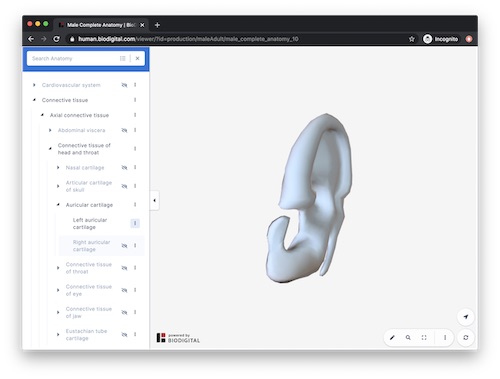
Task: Click the ear cartilage 3D model
Action: tap(309, 198)
